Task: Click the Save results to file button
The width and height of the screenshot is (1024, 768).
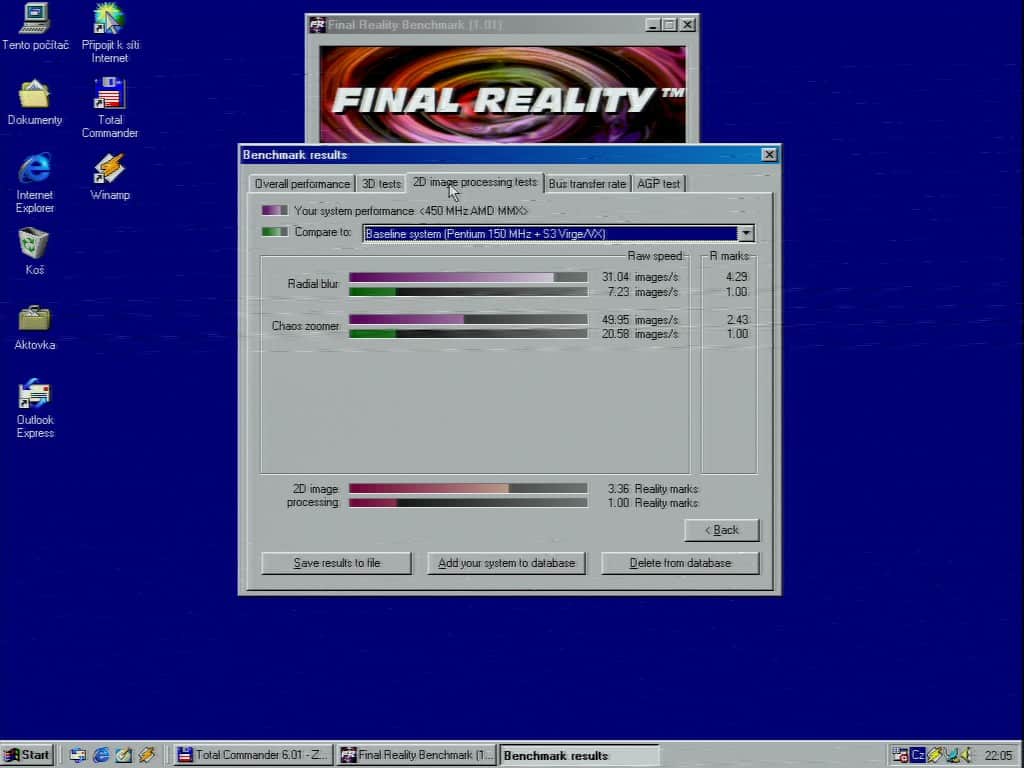Action: coord(336,563)
